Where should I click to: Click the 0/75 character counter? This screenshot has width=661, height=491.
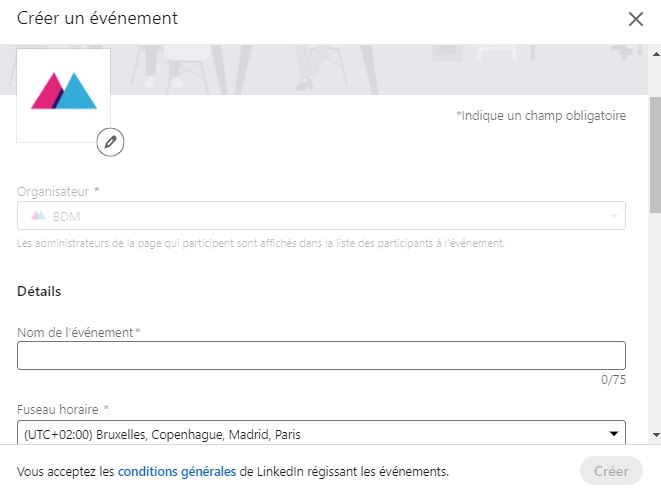tap(613, 380)
